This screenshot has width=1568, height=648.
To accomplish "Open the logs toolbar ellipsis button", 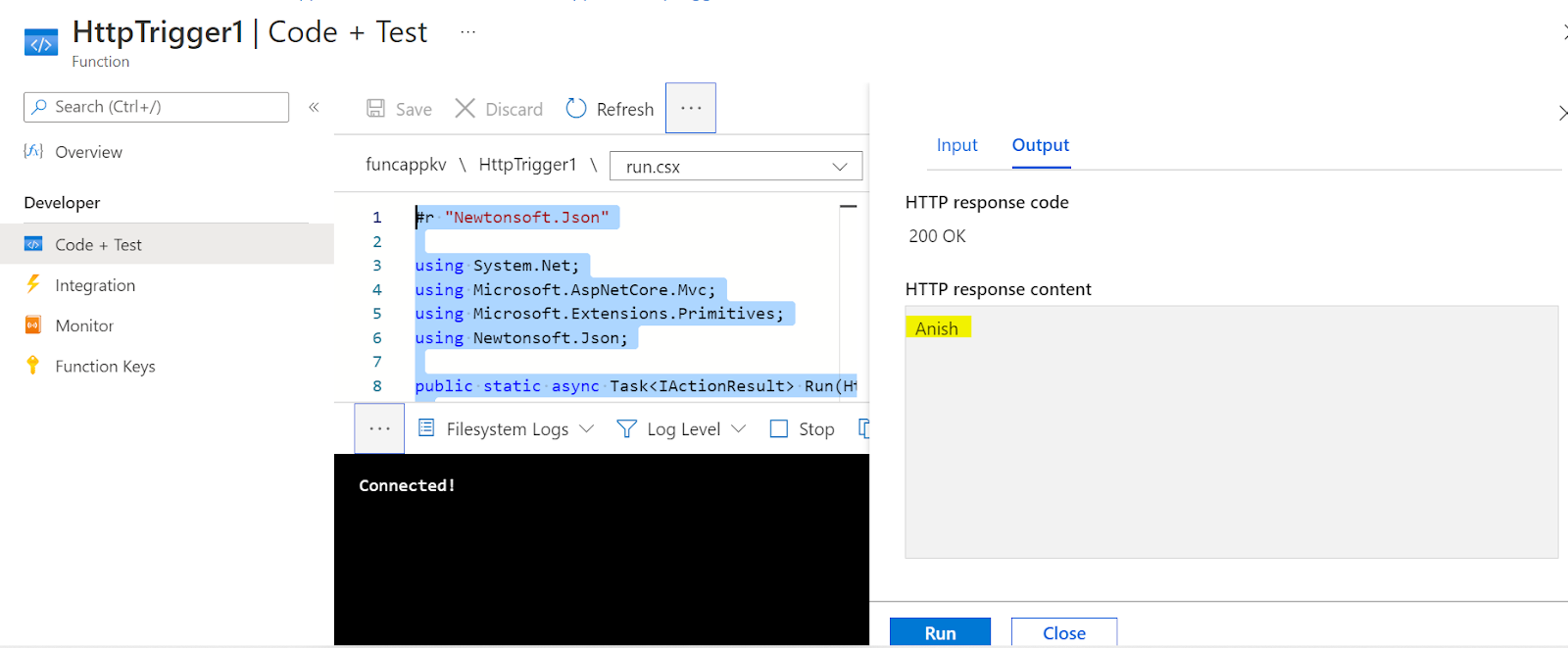I will click(x=379, y=428).
